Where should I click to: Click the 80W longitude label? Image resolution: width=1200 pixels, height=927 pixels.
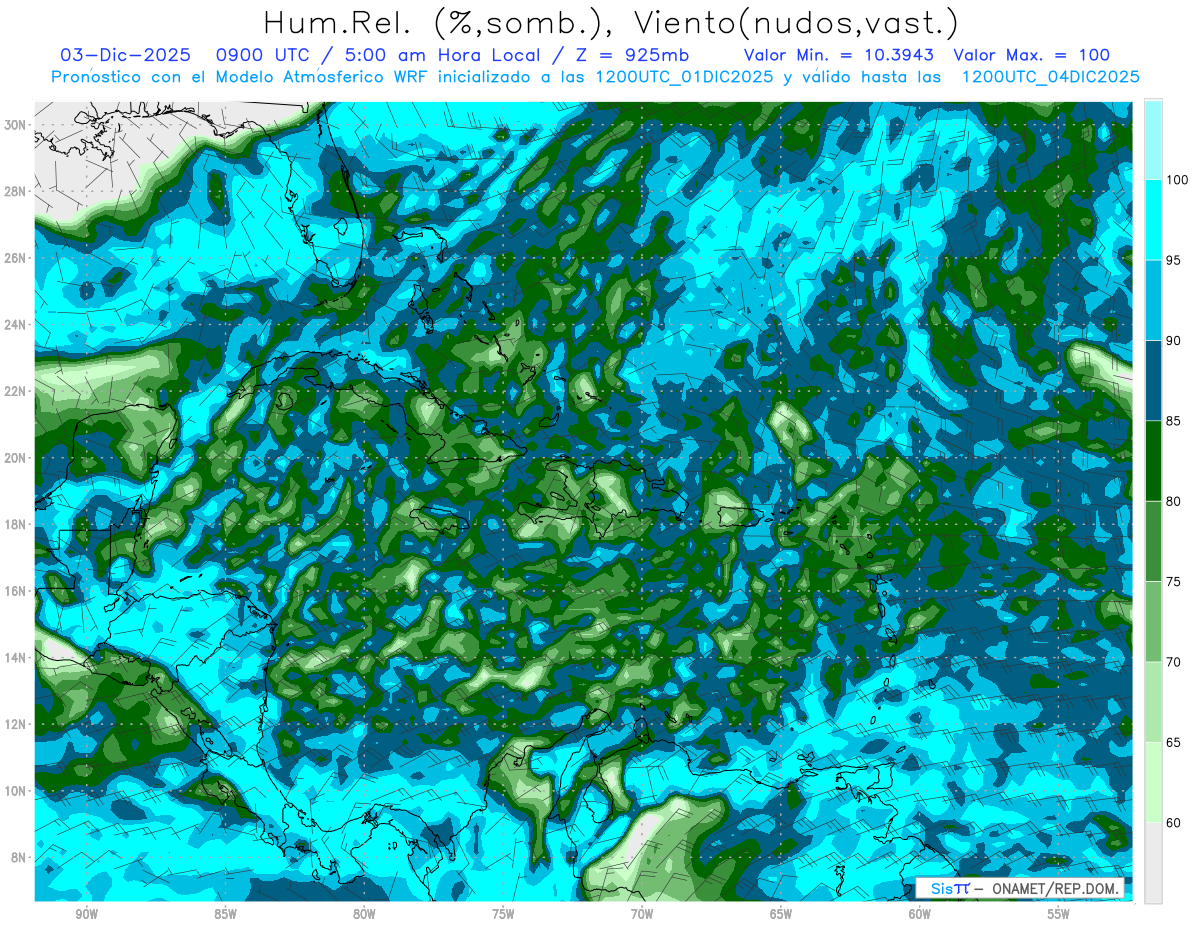click(364, 914)
